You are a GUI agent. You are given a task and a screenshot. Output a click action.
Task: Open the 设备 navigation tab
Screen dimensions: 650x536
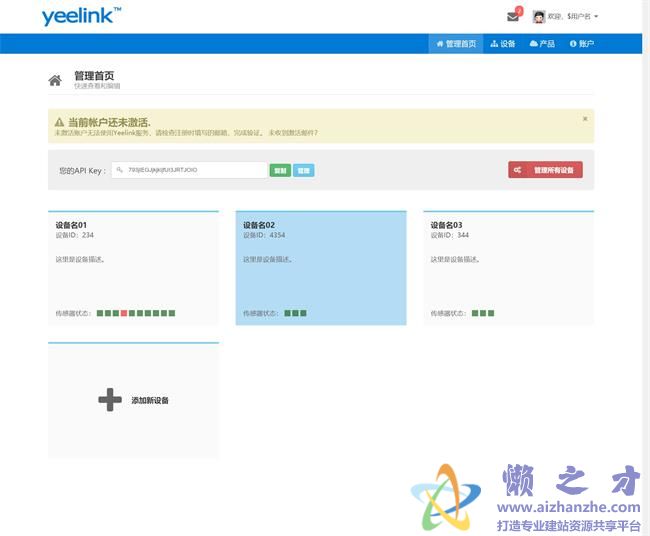coord(503,44)
